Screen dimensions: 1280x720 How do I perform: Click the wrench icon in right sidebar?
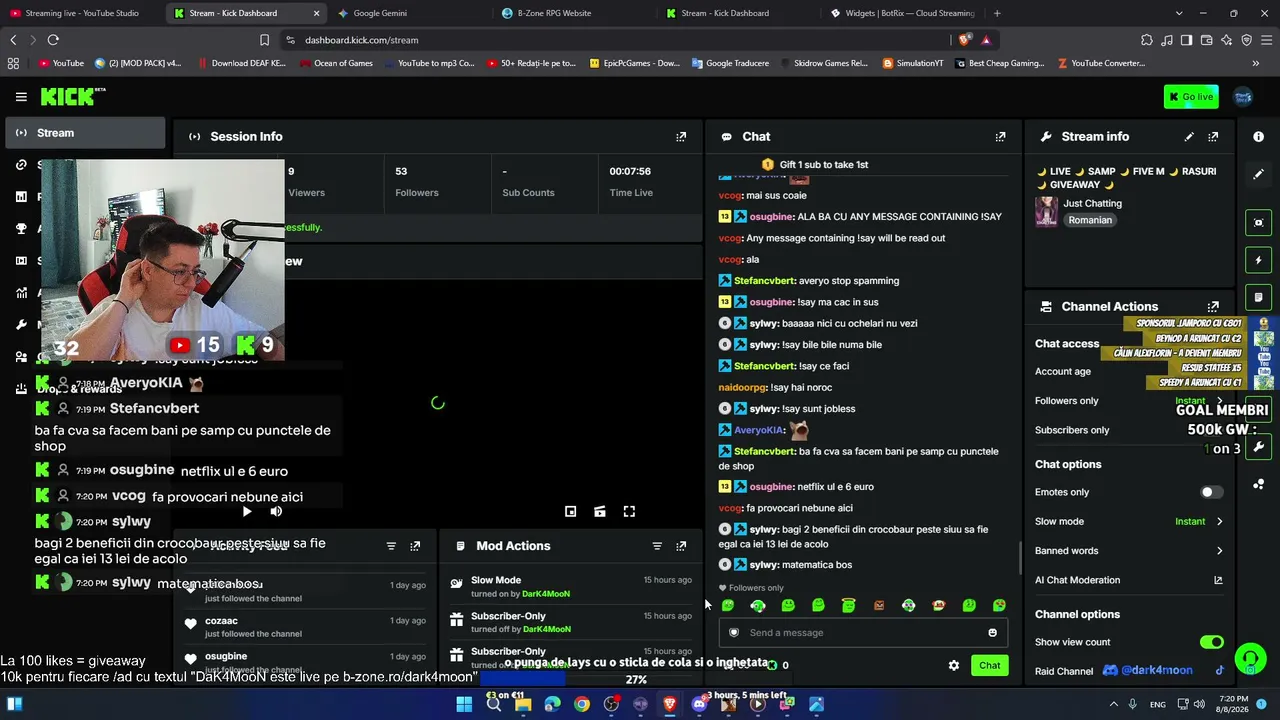1258,446
